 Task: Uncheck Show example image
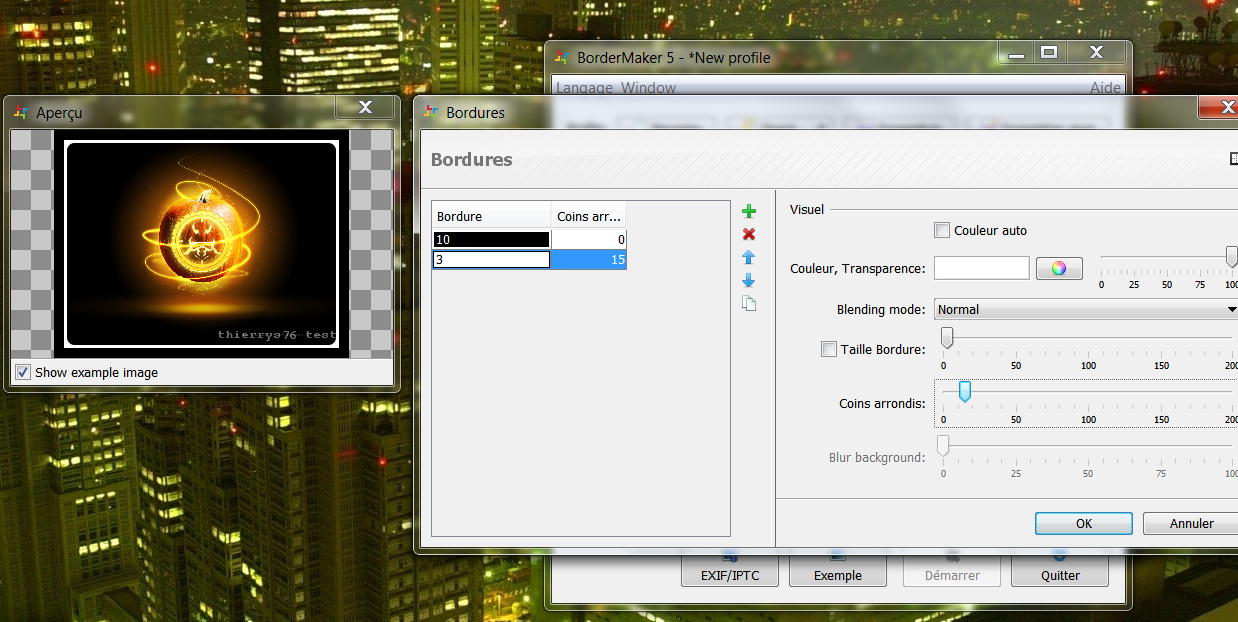22,372
